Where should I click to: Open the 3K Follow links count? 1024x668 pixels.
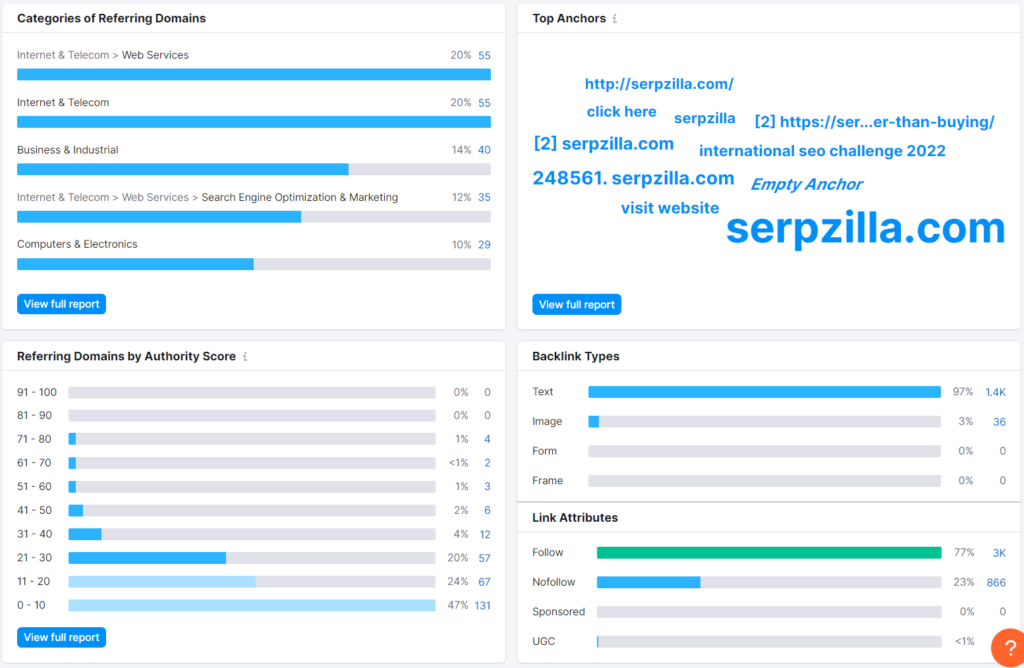pos(999,553)
